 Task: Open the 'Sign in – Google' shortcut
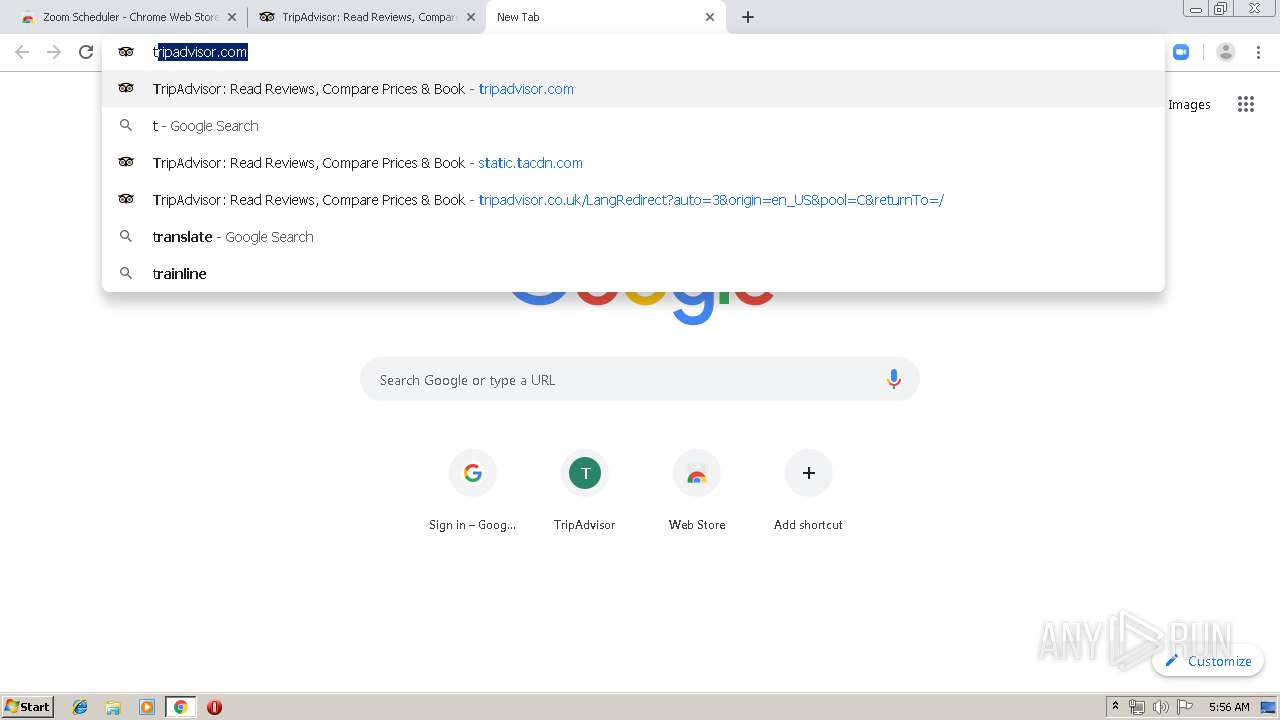point(473,491)
